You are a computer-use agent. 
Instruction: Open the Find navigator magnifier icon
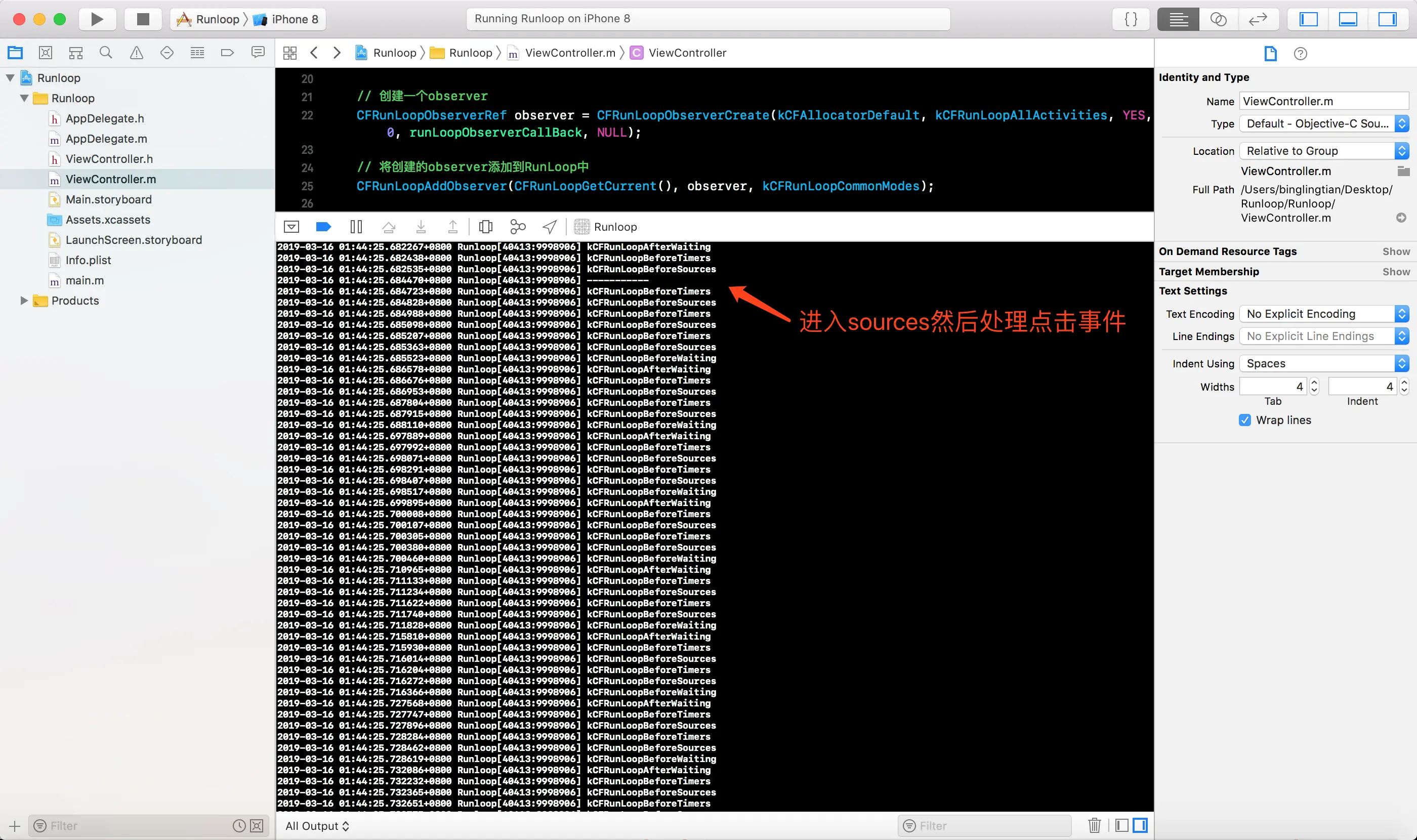[106, 53]
